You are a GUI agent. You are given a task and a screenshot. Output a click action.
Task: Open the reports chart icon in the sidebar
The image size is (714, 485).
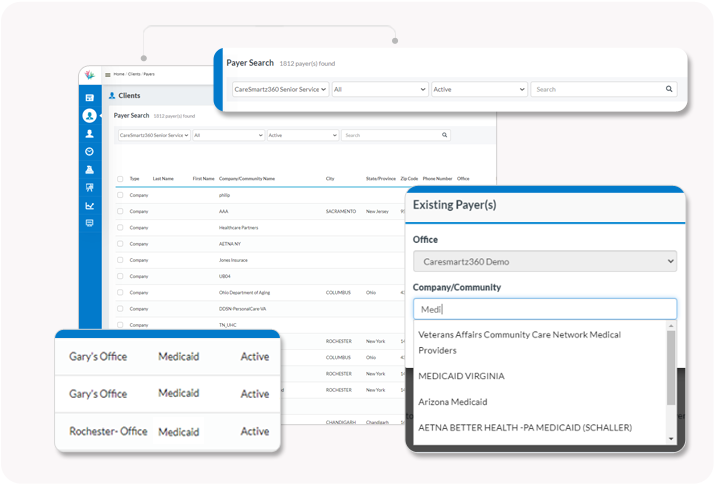tap(90, 206)
